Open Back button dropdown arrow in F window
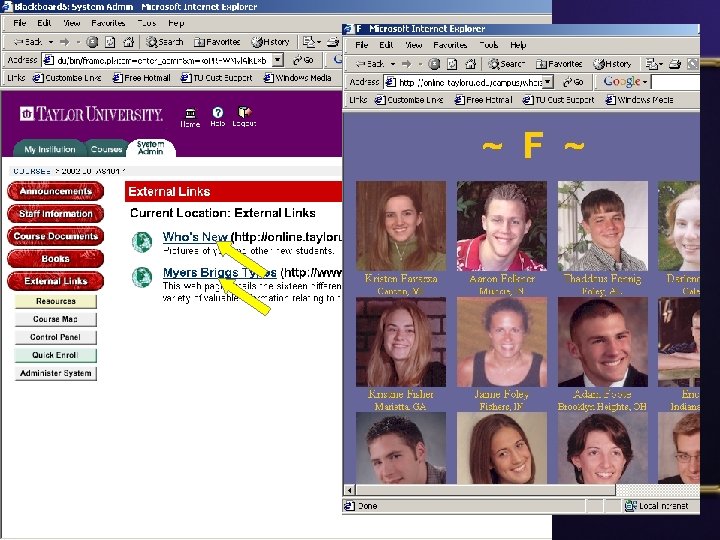 [393, 64]
